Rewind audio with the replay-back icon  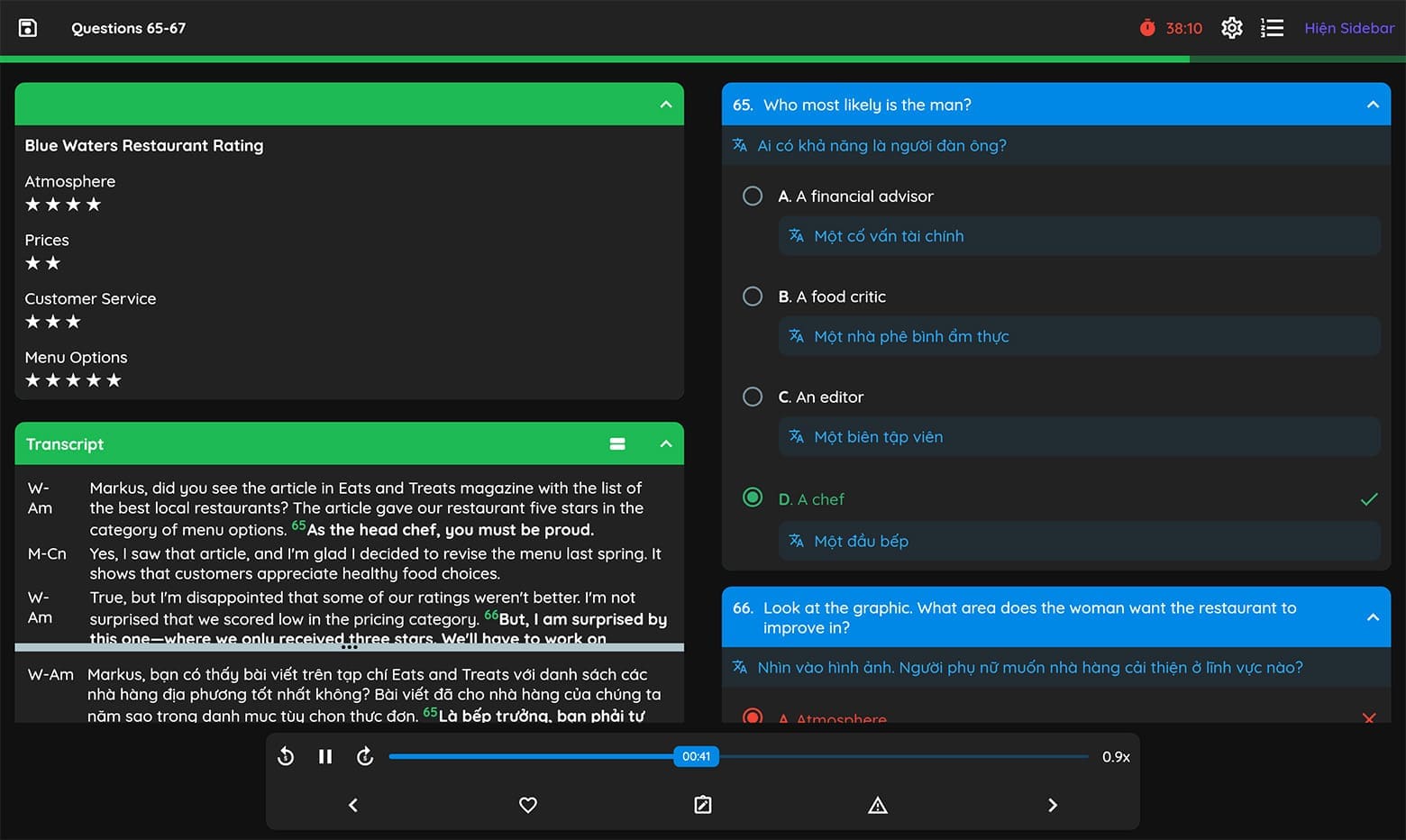pos(286,756)
